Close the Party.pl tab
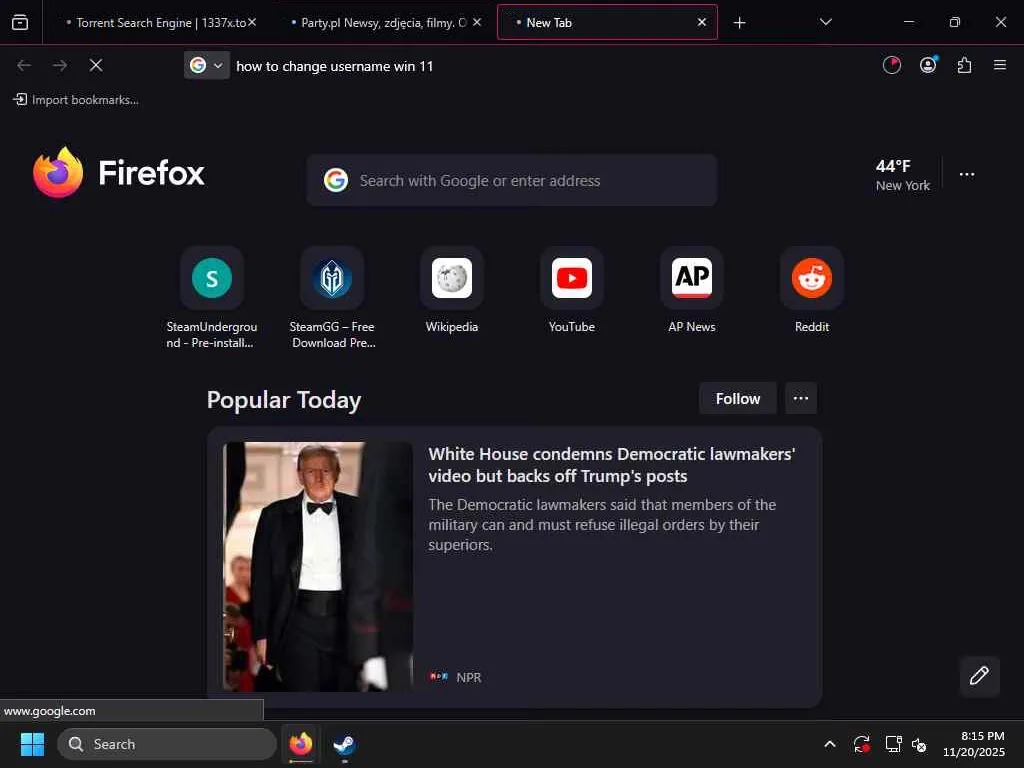Image resolution: width=1024 pixels, height=768 pixels. (x=477, y=22)
